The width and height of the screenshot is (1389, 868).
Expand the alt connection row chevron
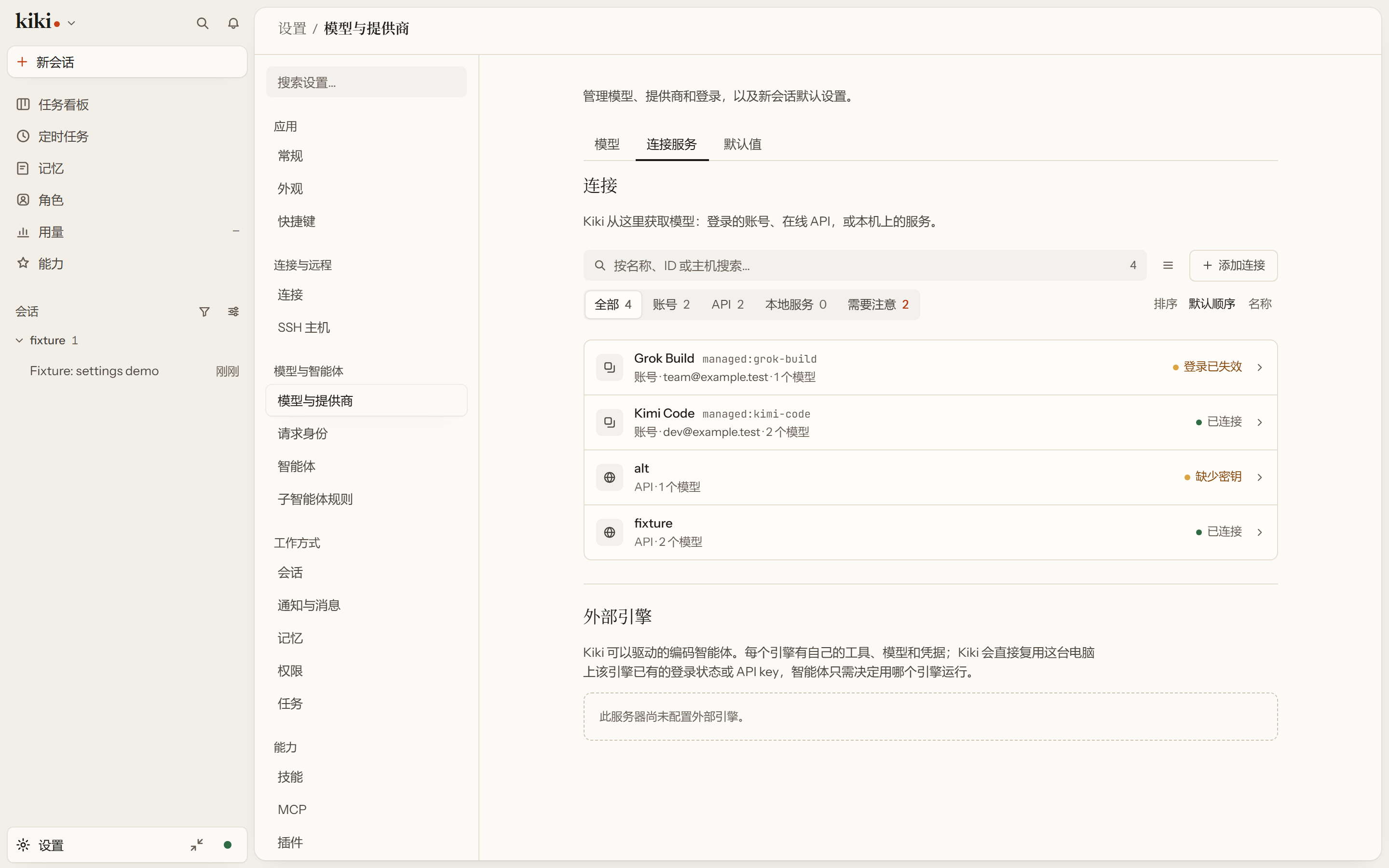(1260, 477)
